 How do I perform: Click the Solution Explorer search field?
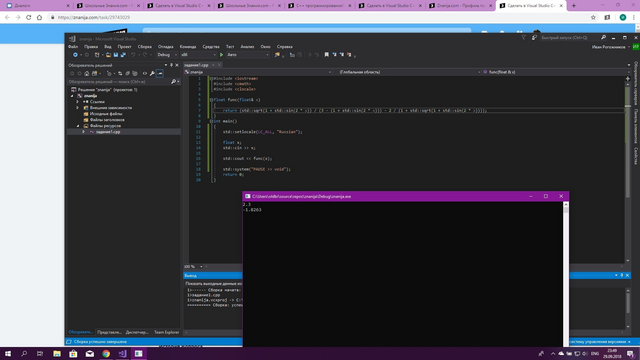[x=119, y=82]
